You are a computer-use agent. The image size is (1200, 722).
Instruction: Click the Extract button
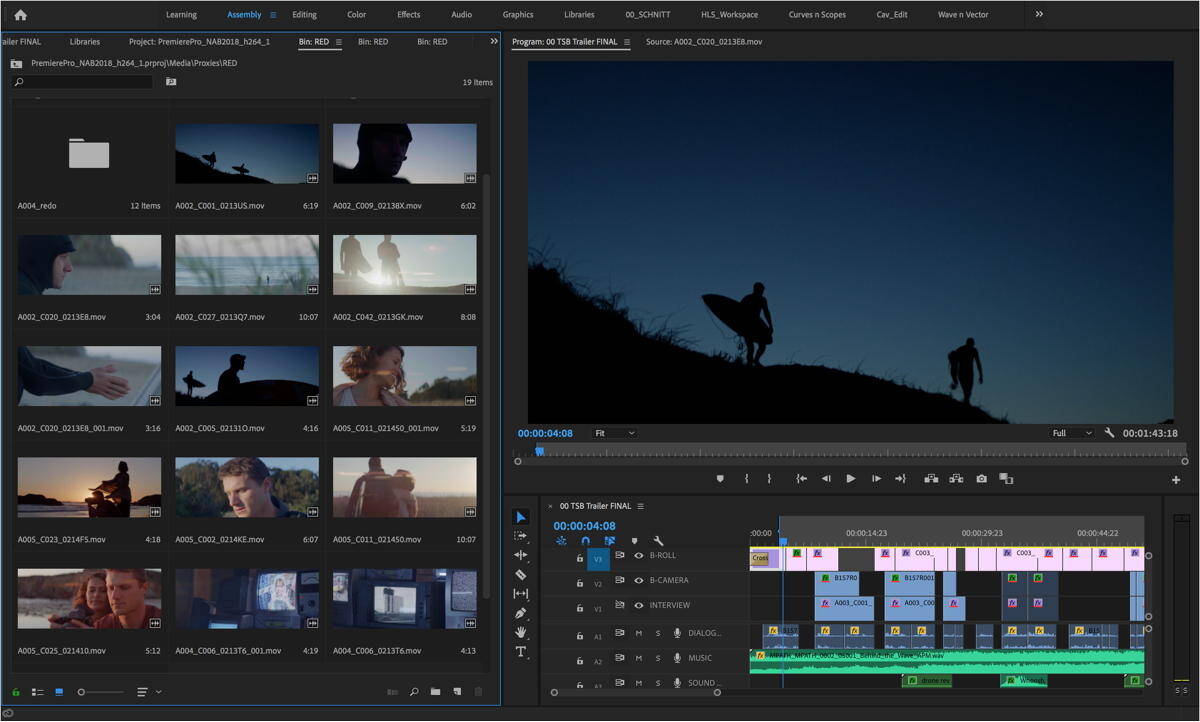point(956,479)
